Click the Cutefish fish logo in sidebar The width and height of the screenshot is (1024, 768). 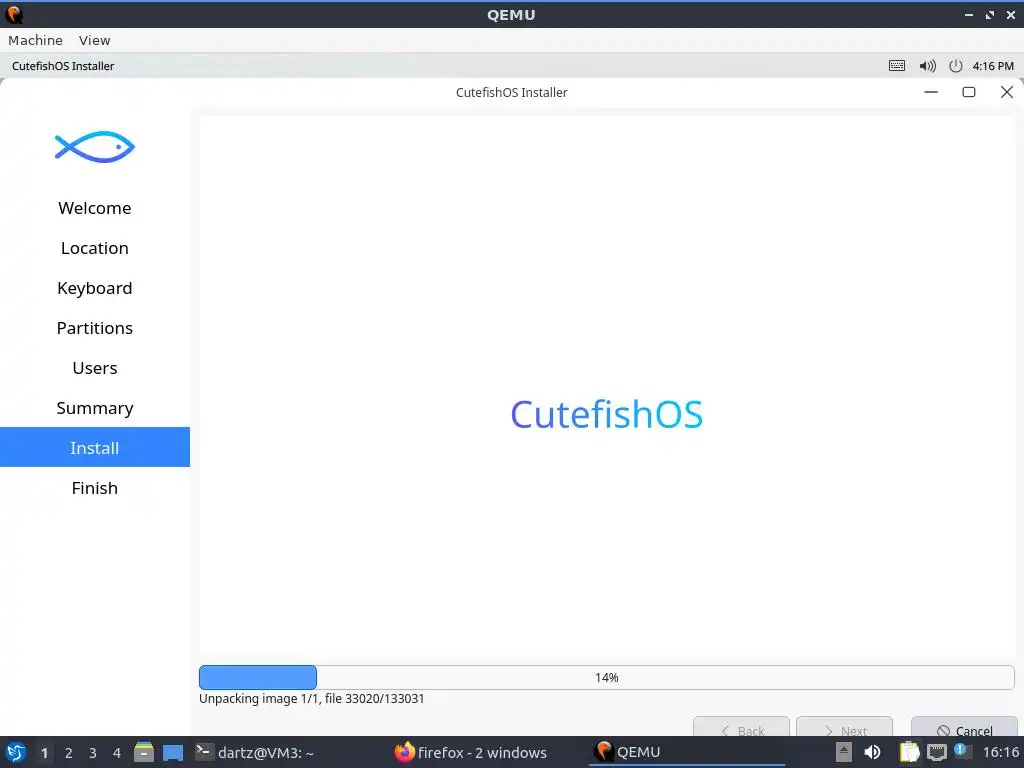[95, 147]
